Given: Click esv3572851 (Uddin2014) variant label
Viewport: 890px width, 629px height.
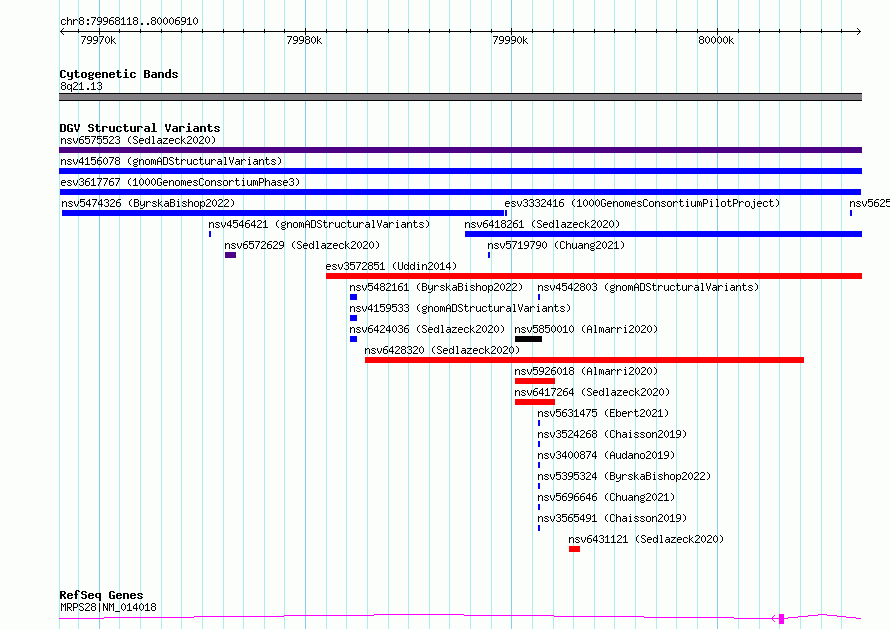Looking at the screenshot, I should [391, 266].
